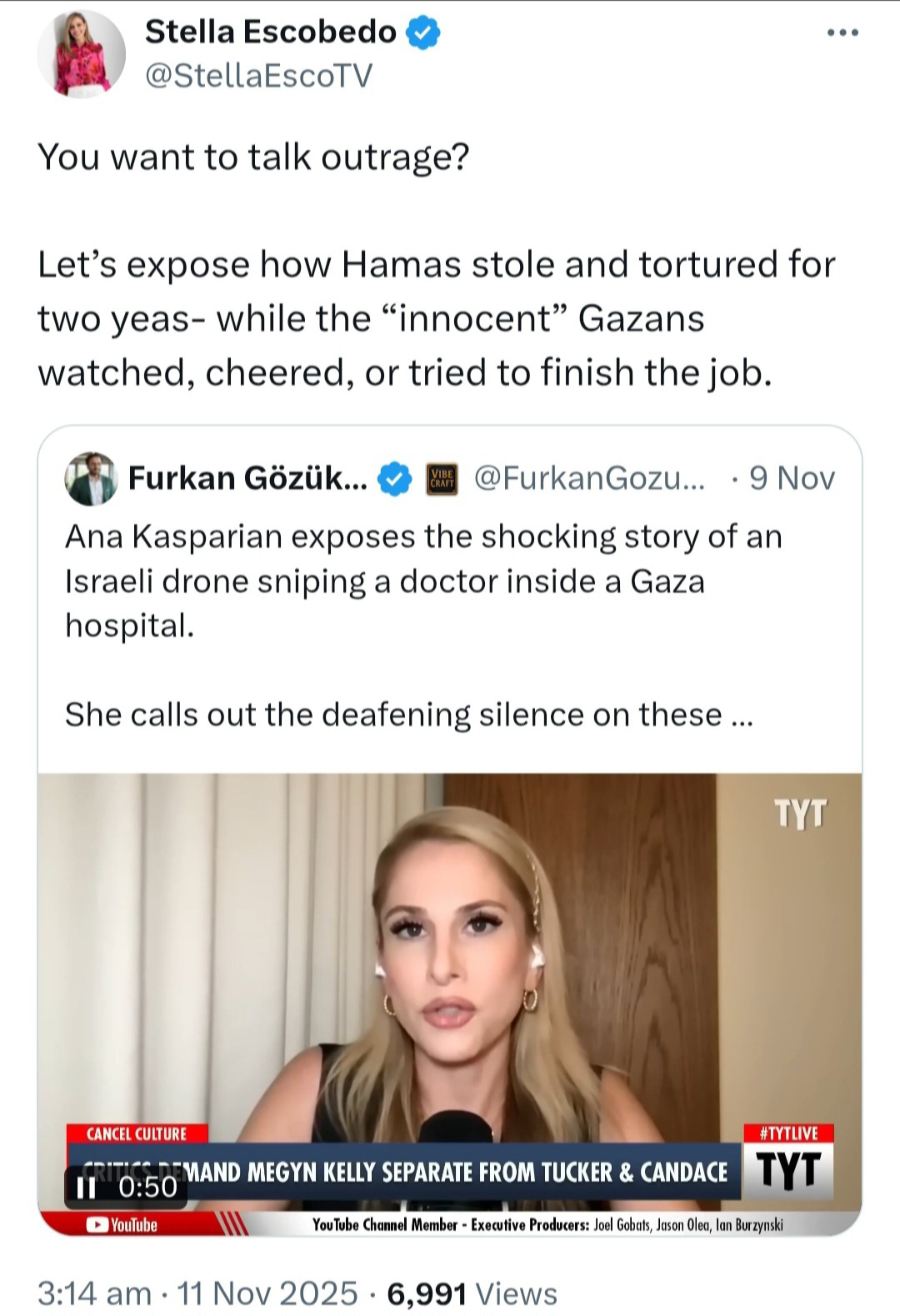Click the TYT logo in lower-third banner
Screen dimensions: 900x1316
coord(787,1170)
